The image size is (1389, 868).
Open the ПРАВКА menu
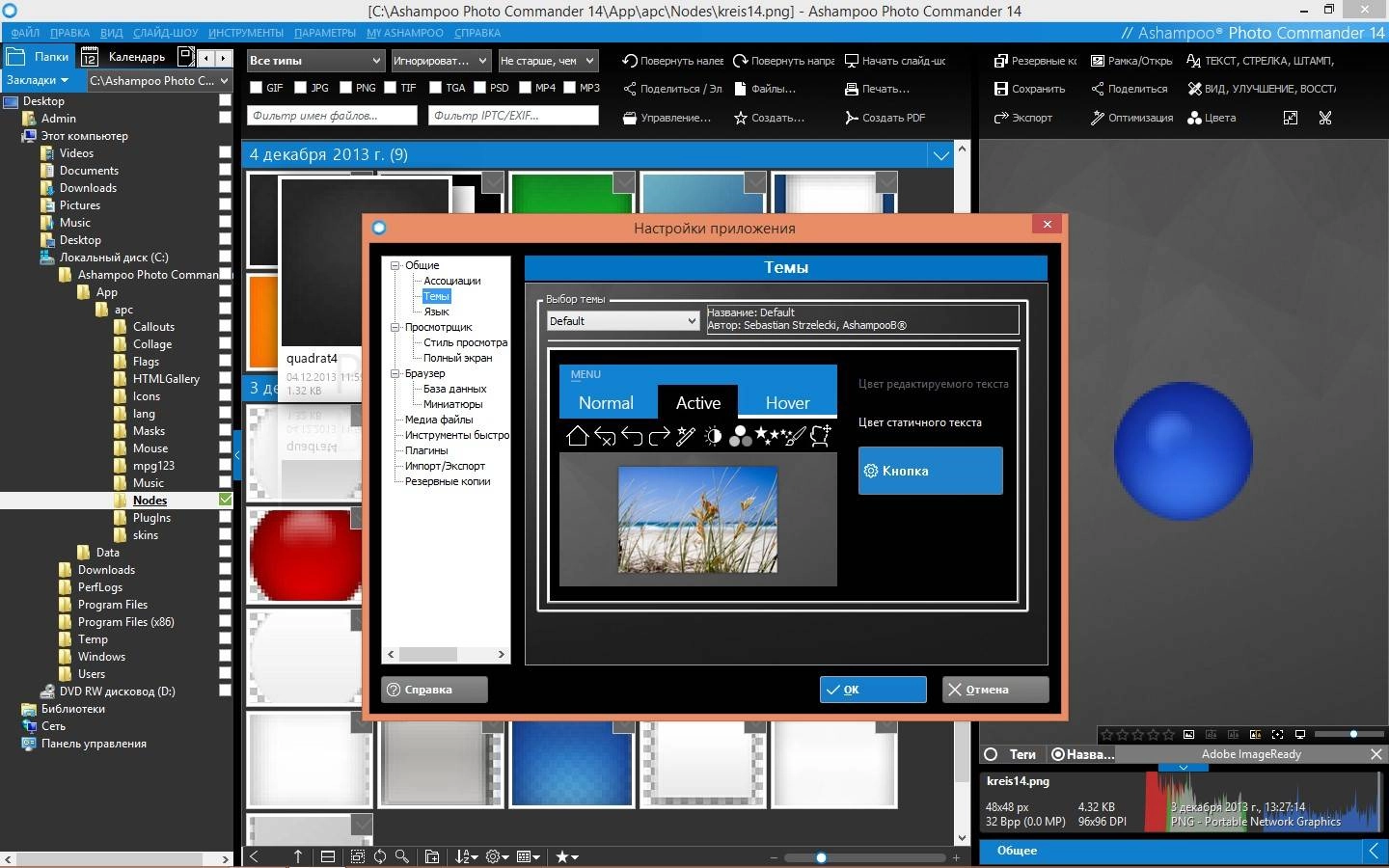[70, 33]
